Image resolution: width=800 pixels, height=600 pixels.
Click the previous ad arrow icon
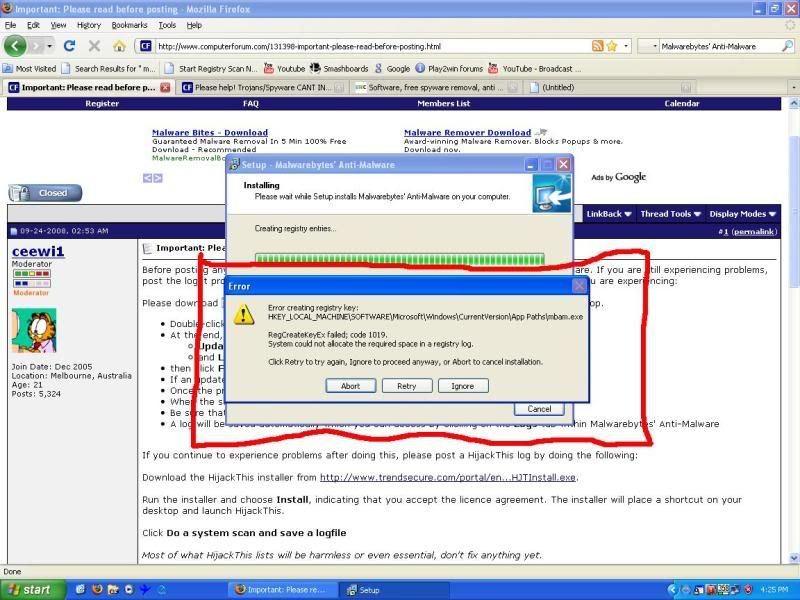tap(147, 178)
